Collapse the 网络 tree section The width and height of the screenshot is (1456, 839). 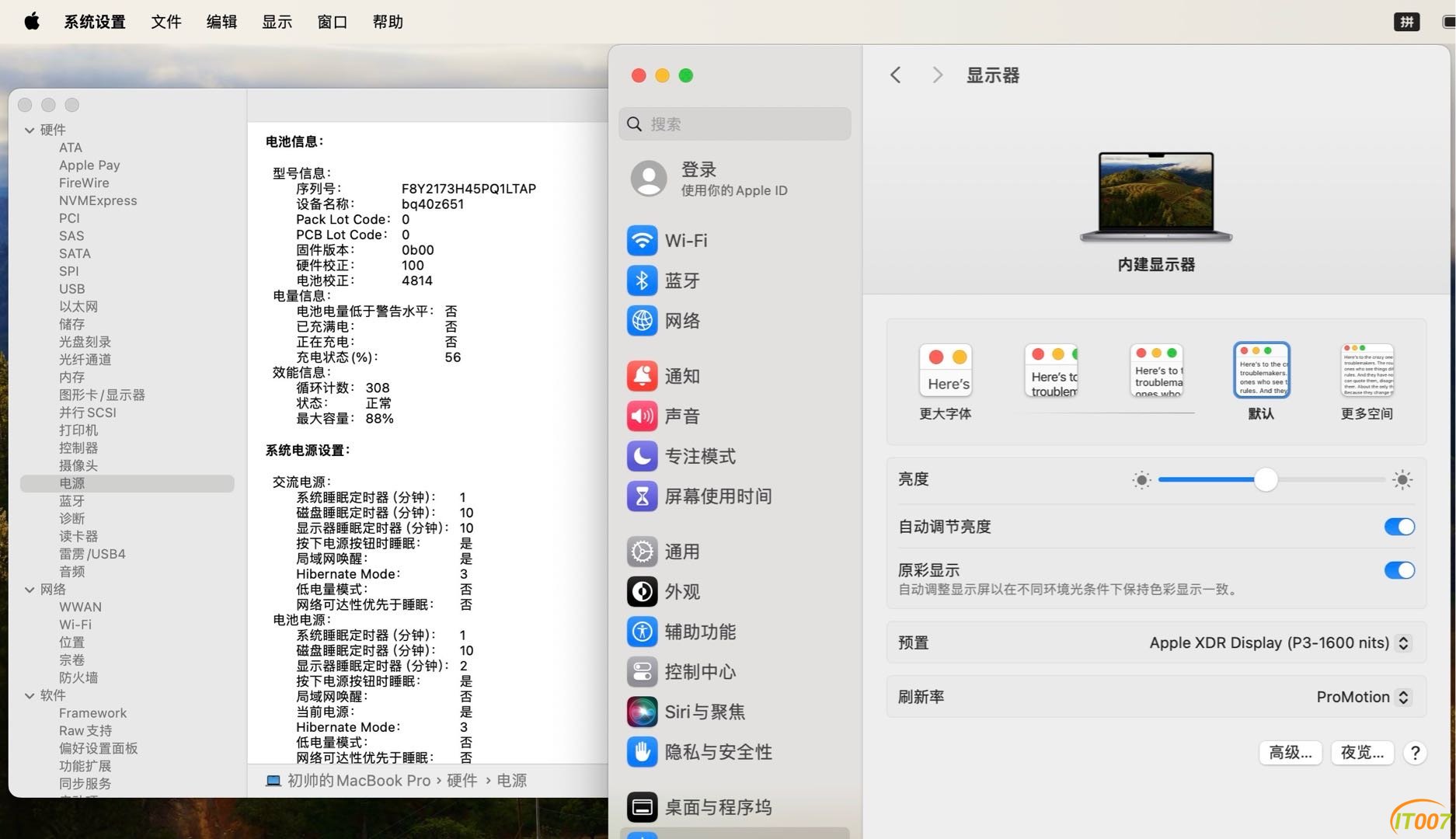click(30, 590)
